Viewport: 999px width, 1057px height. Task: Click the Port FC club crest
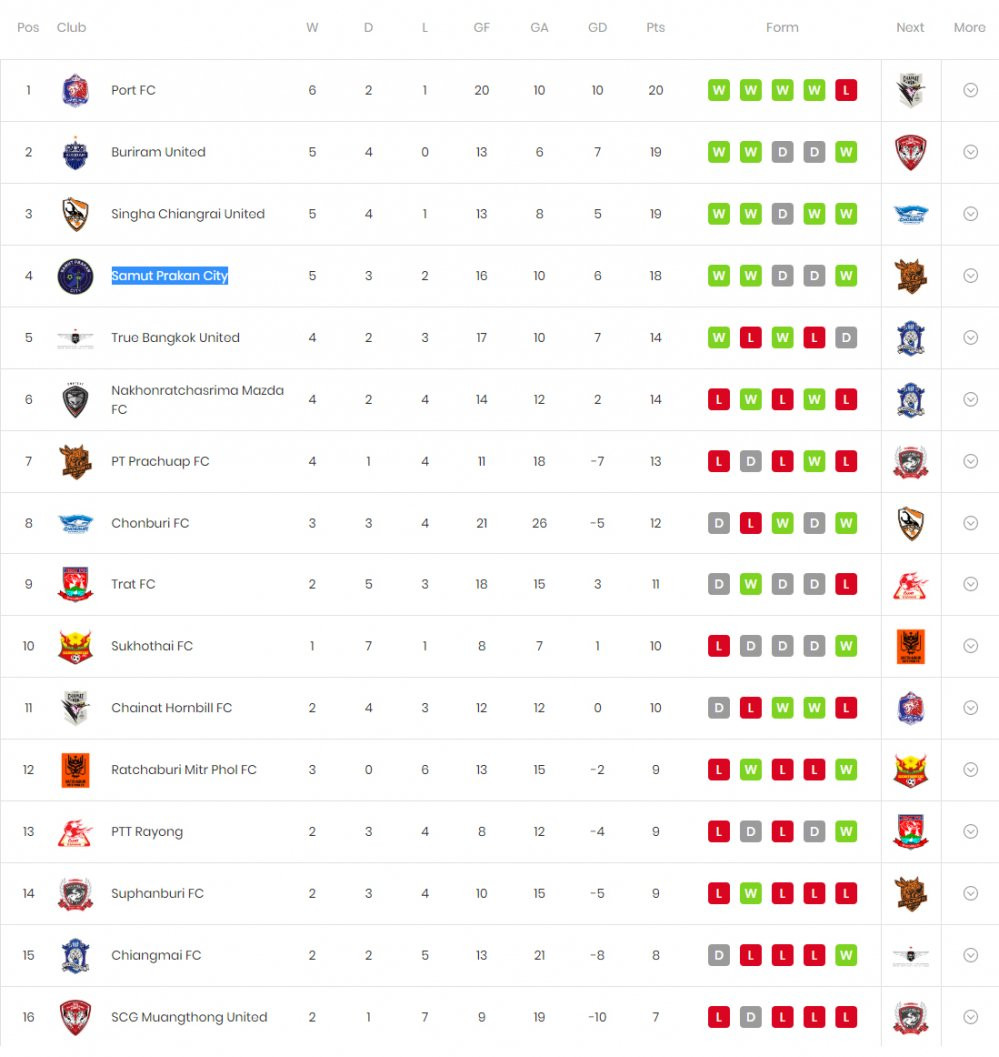pos(75,91)
